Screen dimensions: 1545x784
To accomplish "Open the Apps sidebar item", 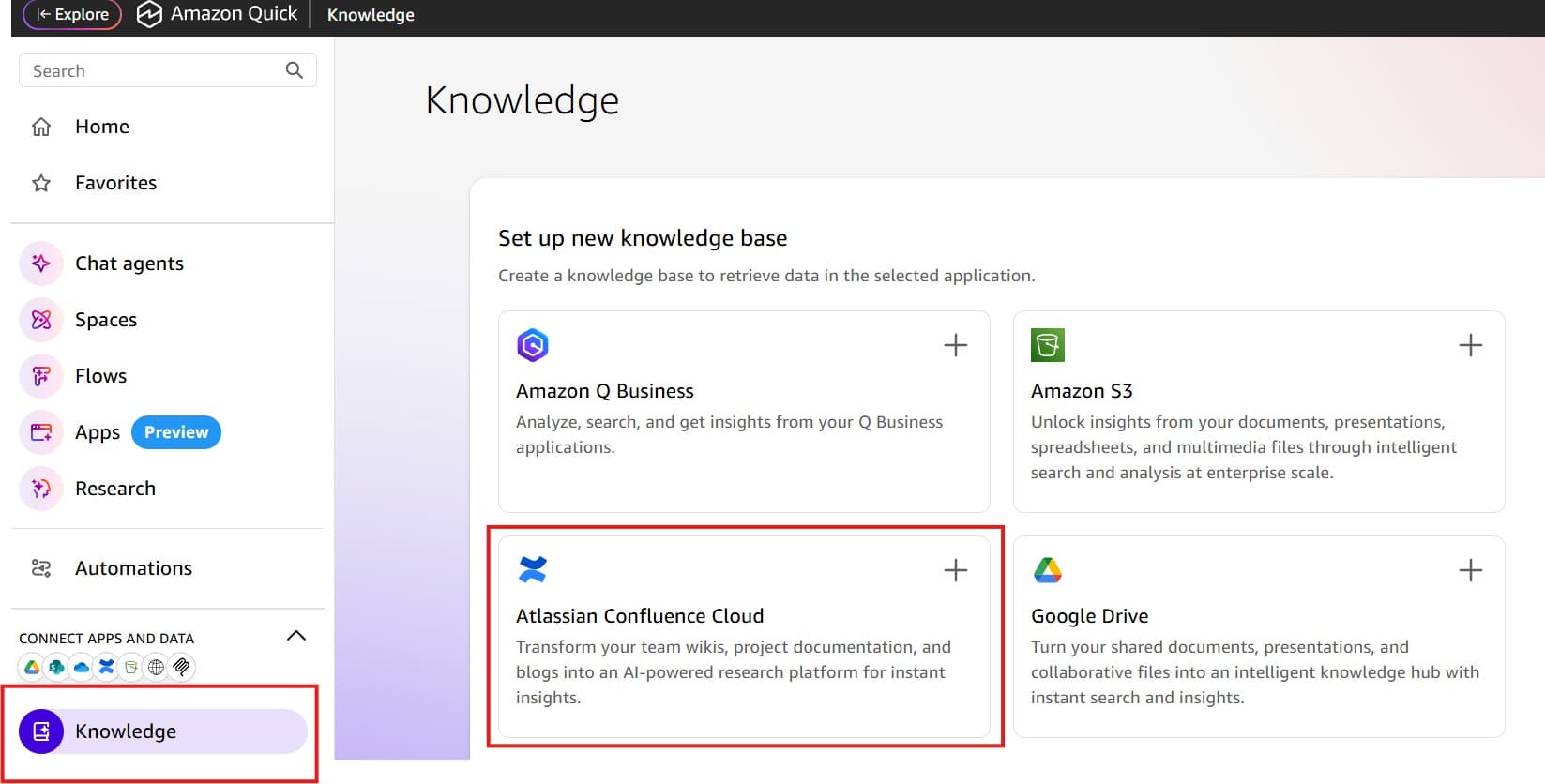I will tap(98, 432).
